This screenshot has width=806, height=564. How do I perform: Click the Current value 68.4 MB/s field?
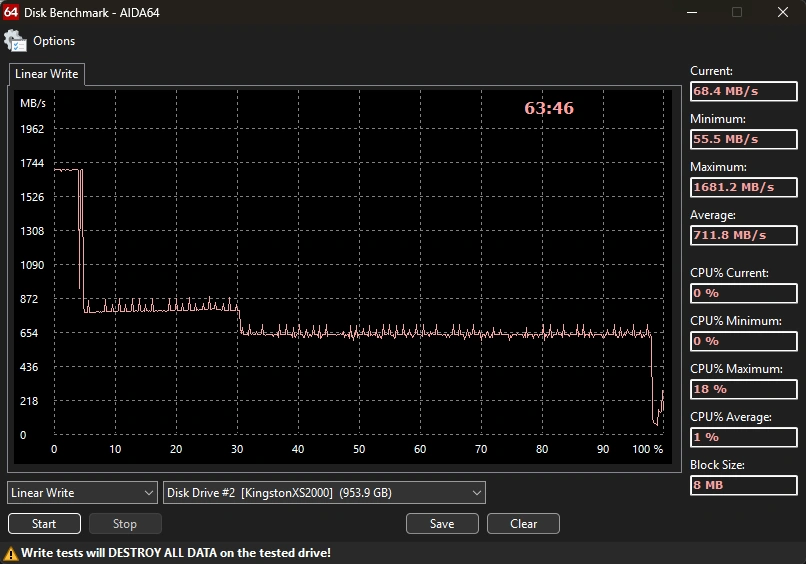(744, 91)
